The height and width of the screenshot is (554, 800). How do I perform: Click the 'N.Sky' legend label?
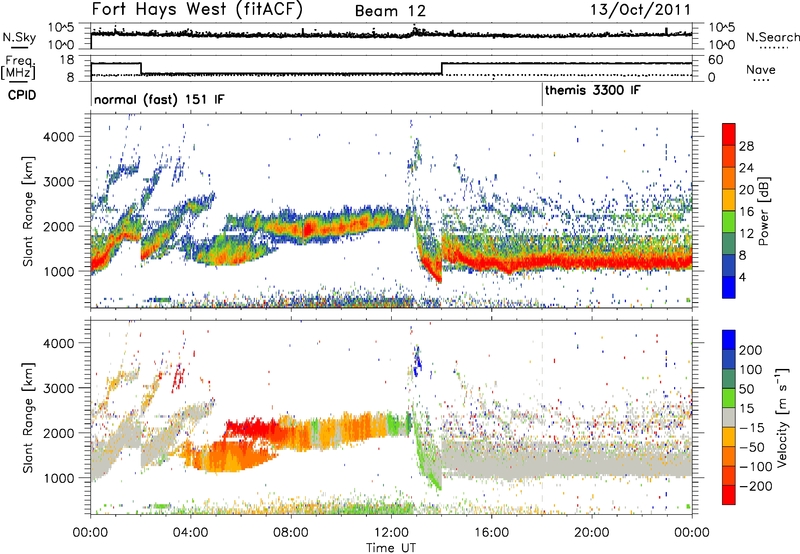click(19, 37)
